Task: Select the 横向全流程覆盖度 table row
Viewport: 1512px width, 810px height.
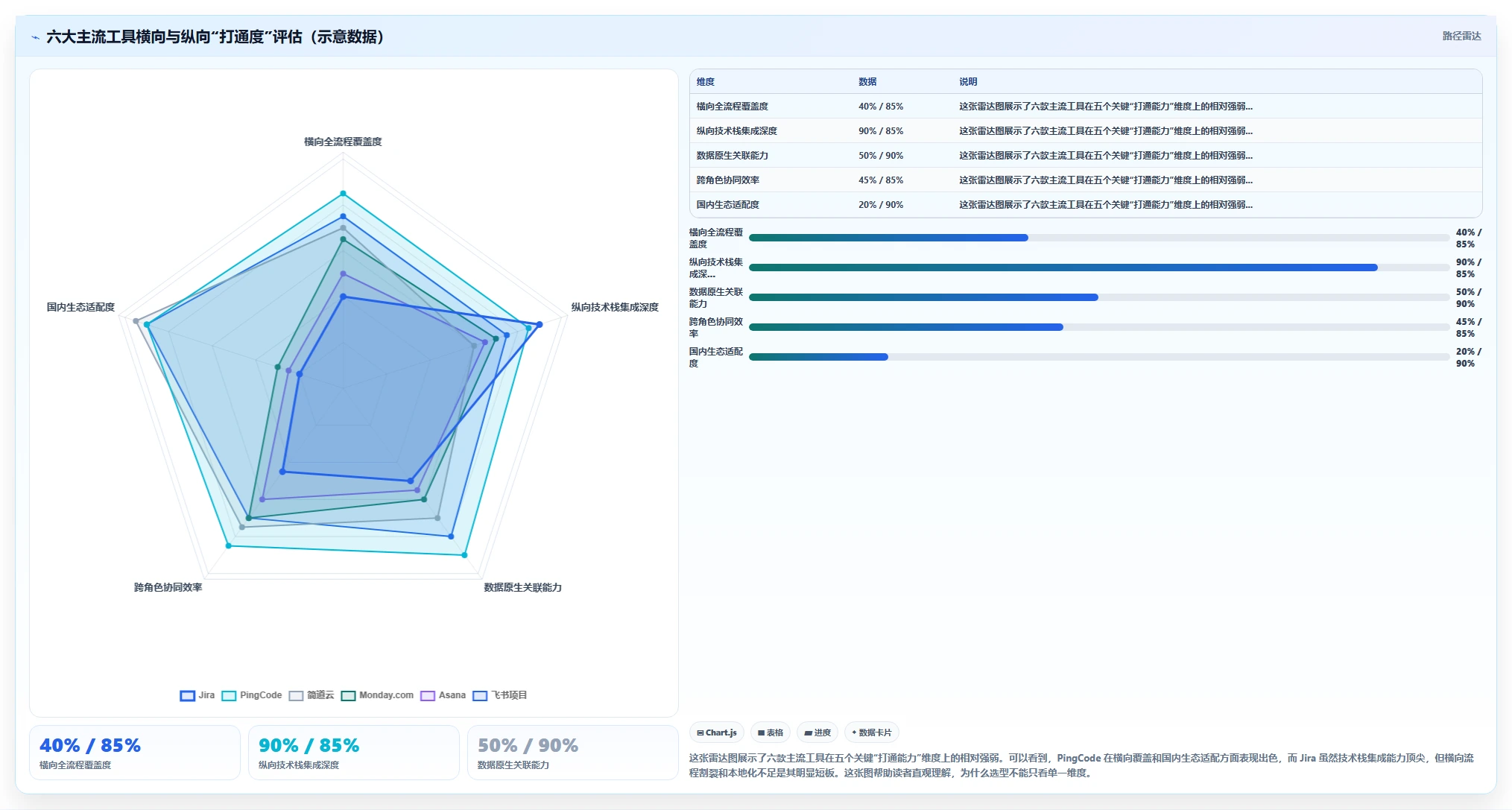Action: tap(1086, 107)
